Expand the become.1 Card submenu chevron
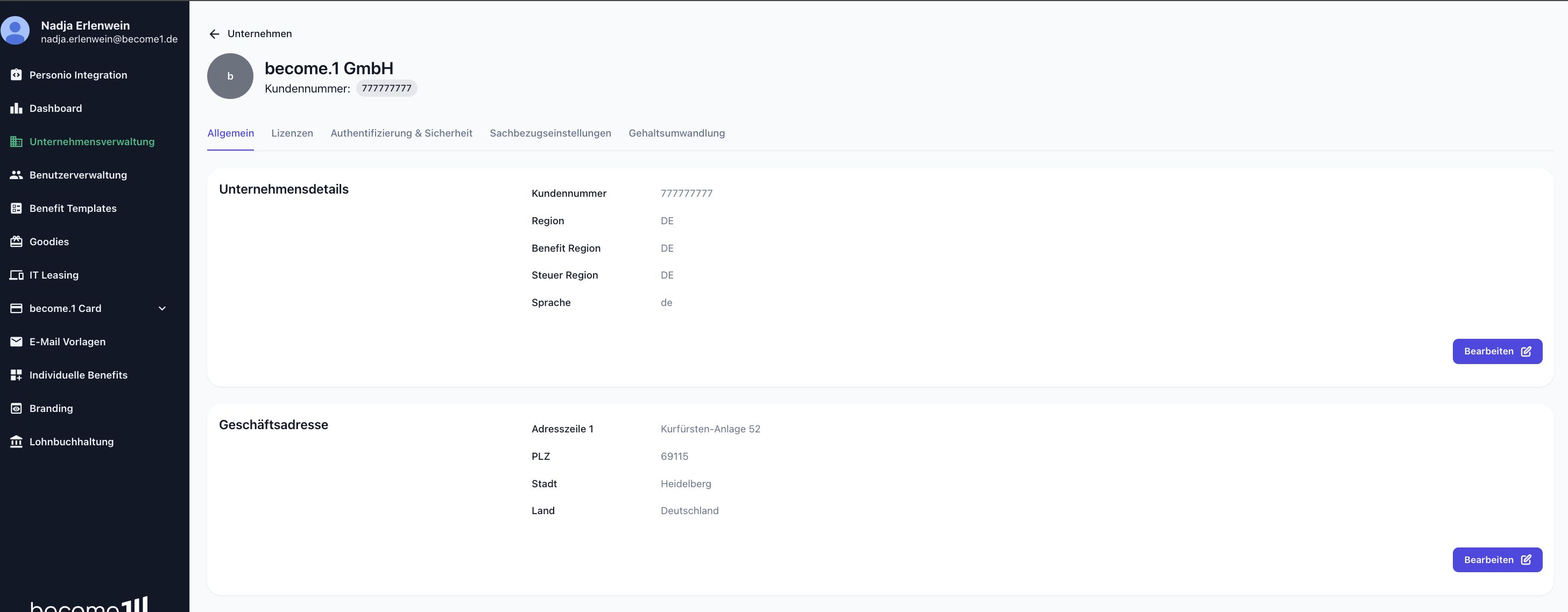Image resolution: width=1568 pixels, height=612 pixels. pos(163,309)
